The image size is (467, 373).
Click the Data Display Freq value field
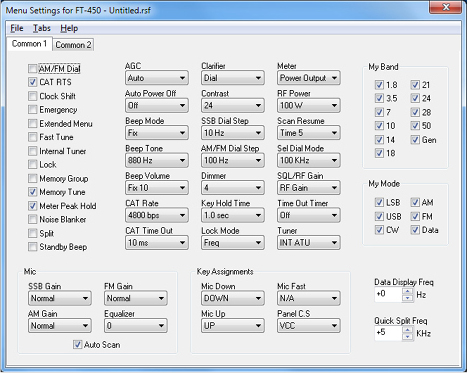click(389, 295)
